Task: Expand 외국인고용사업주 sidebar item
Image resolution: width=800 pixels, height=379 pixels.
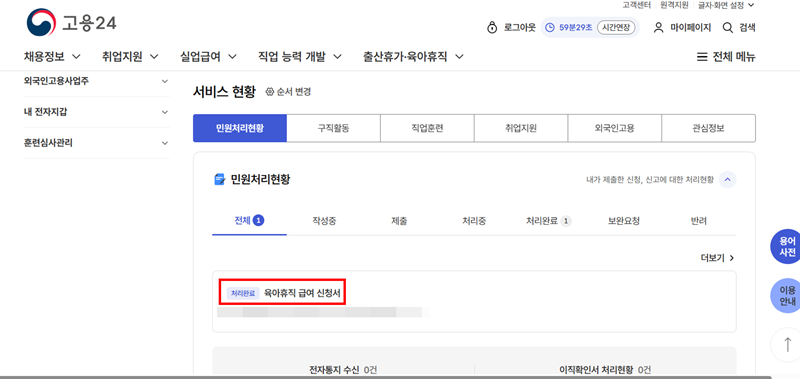Action: click(96, 81)
